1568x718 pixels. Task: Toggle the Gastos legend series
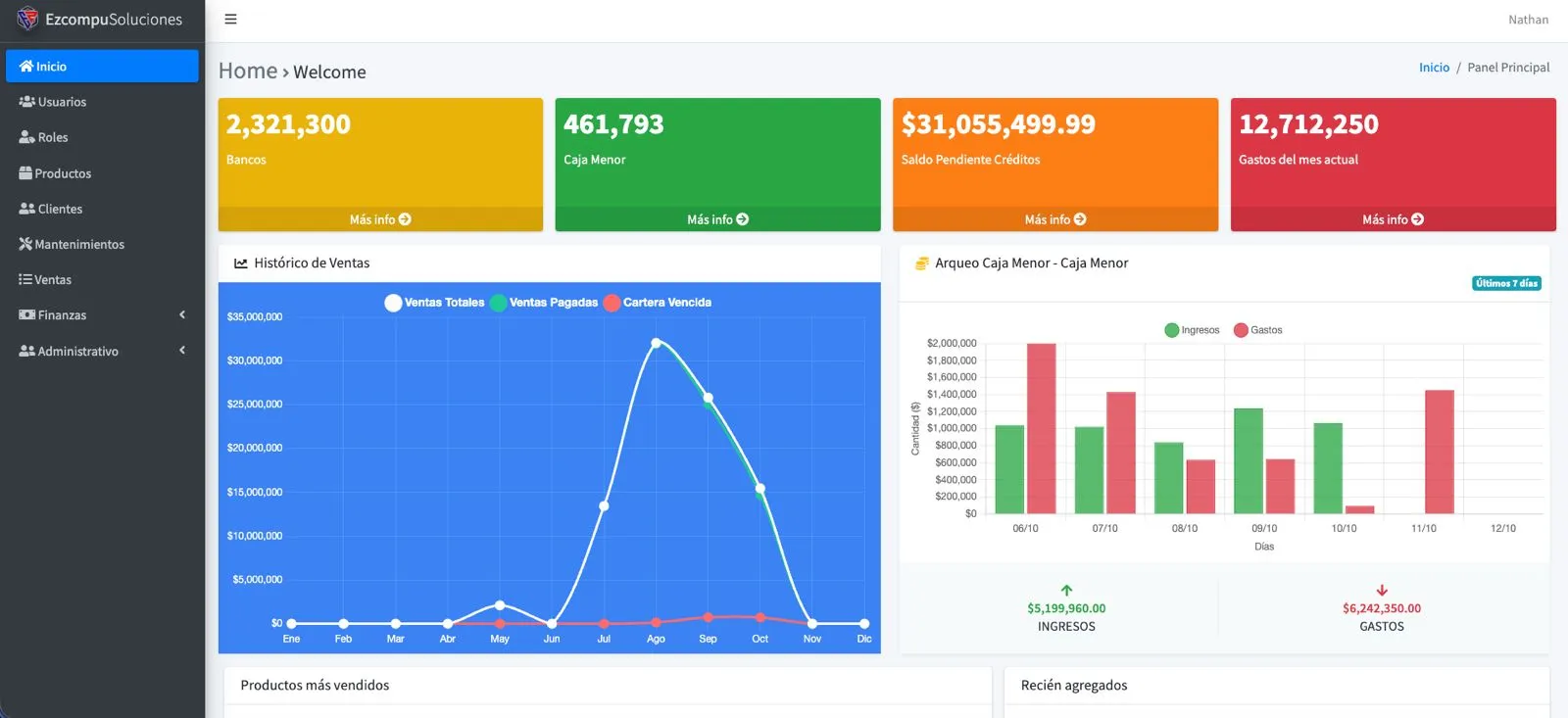1257,330
